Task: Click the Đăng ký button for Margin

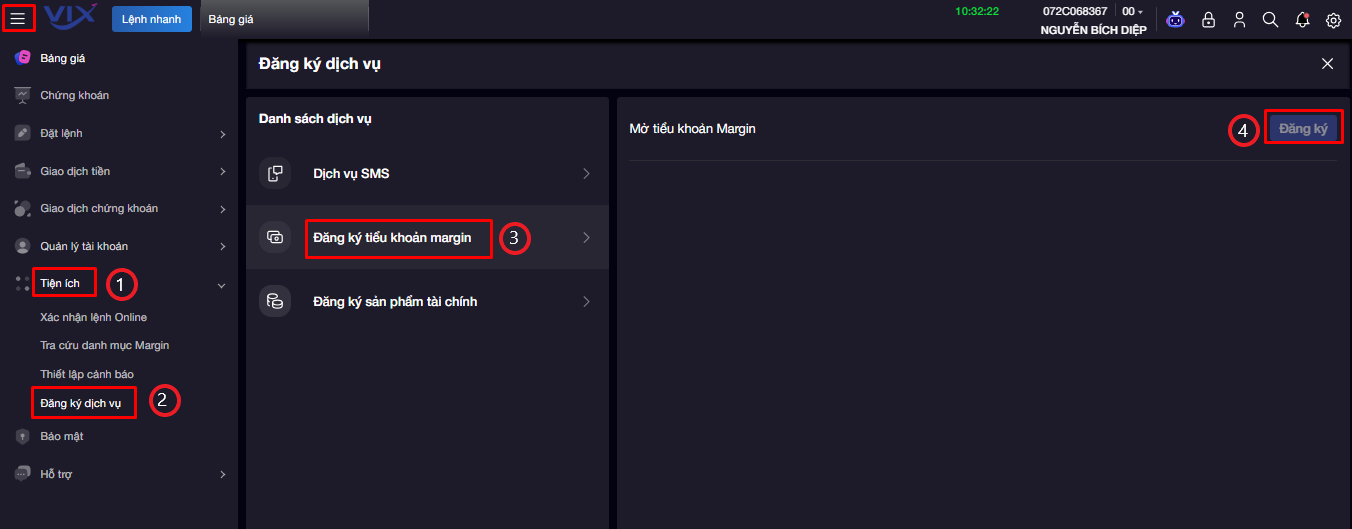Action: pos(1303,129)
